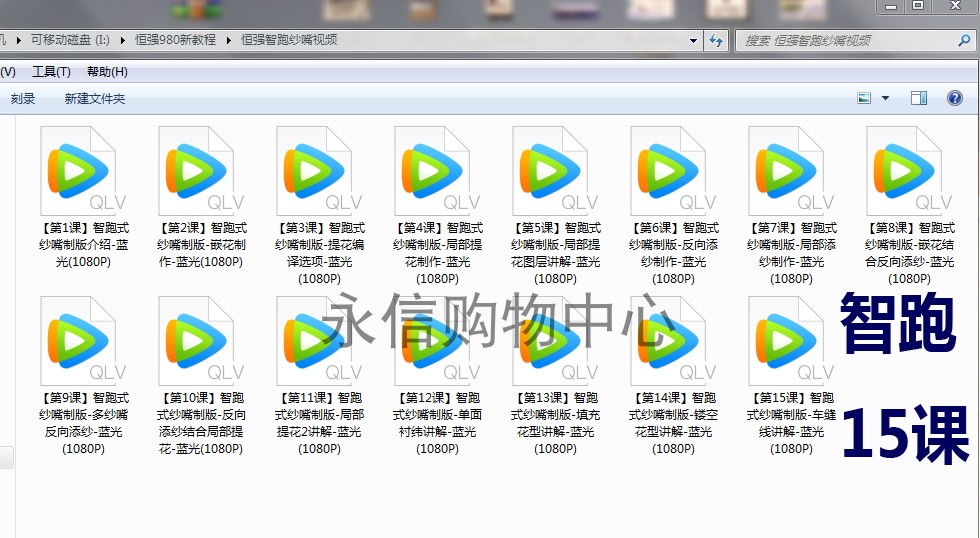Viewport: 980px width, 538px height.
Task: Go to 恒强980新教程 breadcrumb folder
Action: (x=176, y=40)
